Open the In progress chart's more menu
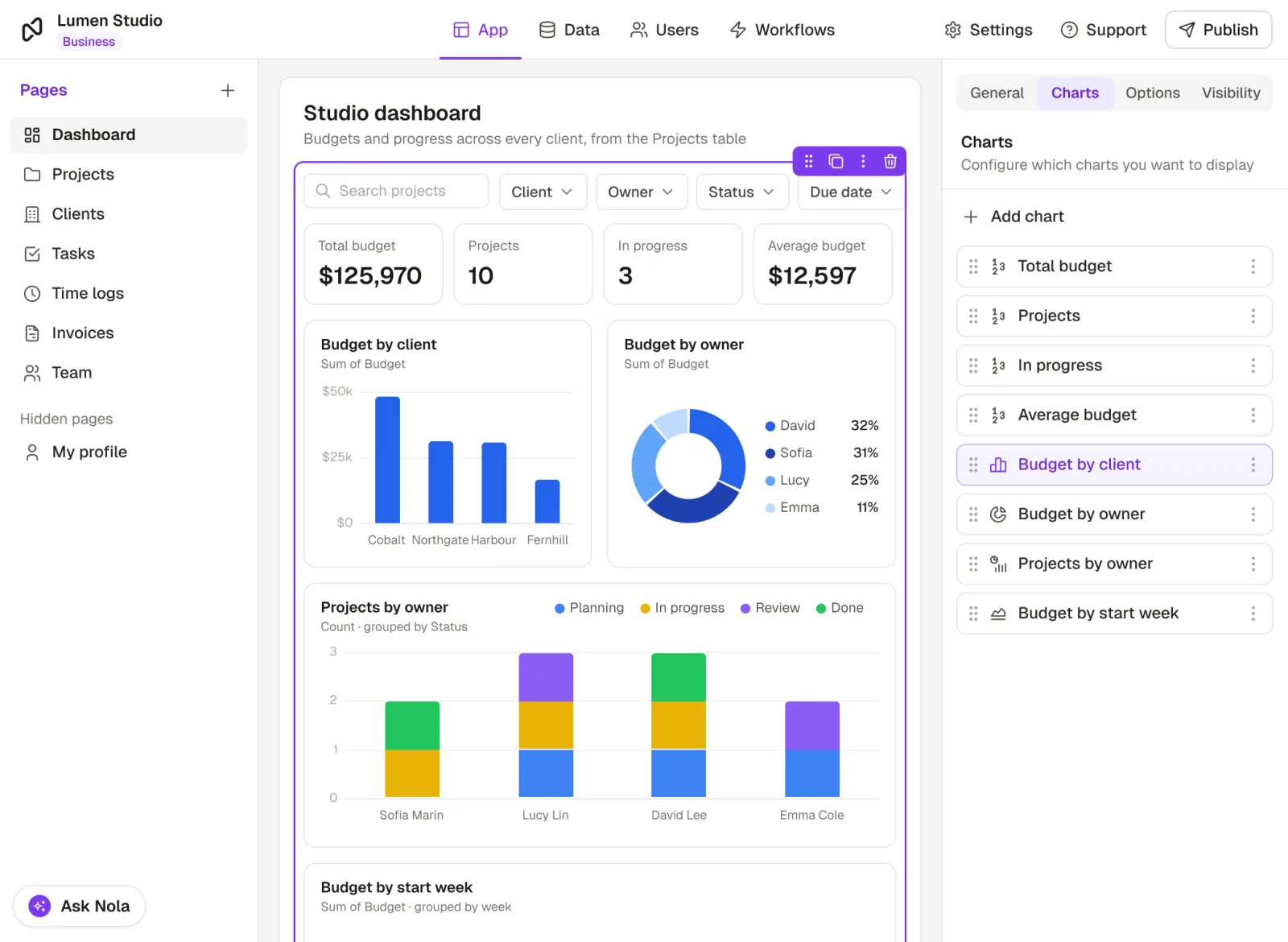This screenshot has width=1288, height=942. coord(1253,366)
